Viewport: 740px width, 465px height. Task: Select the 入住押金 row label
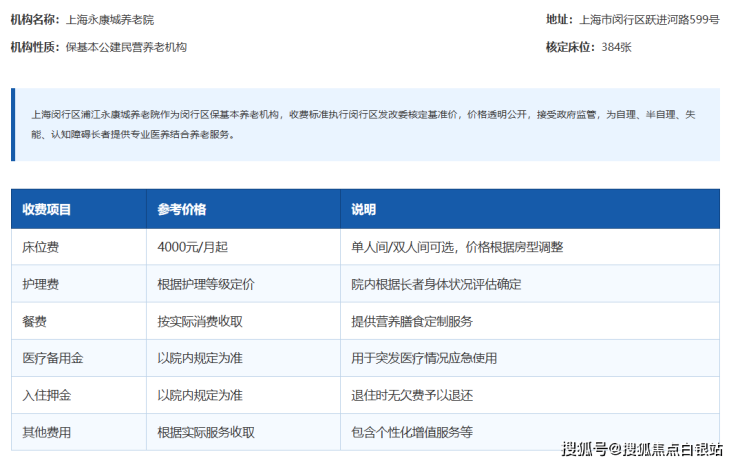point(47,395)
